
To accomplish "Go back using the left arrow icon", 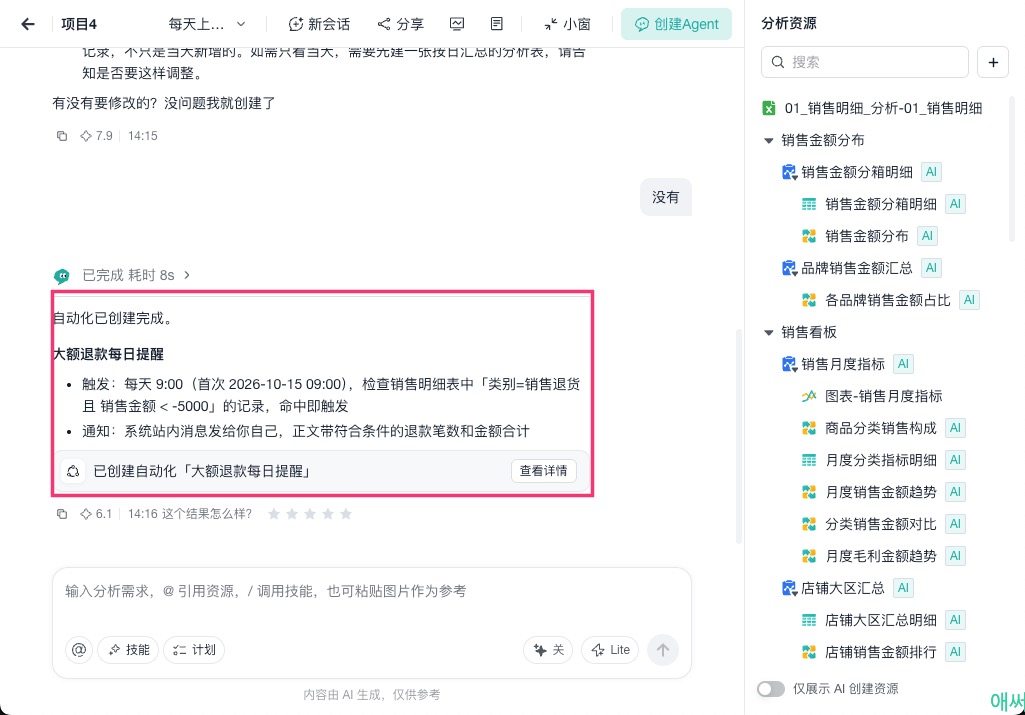I will click(27, 24).
